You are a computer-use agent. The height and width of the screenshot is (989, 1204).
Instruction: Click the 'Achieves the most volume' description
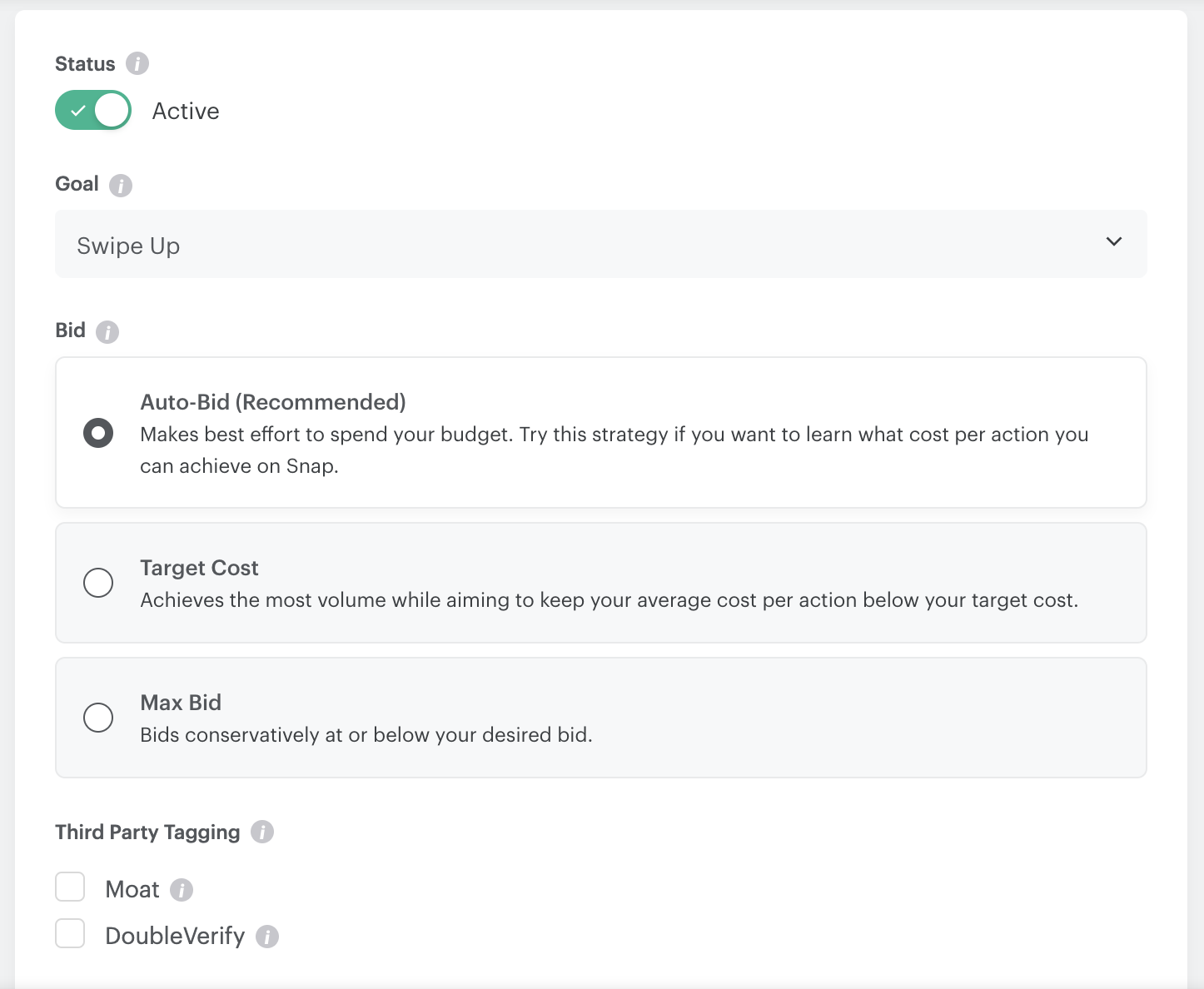[609, 600]
